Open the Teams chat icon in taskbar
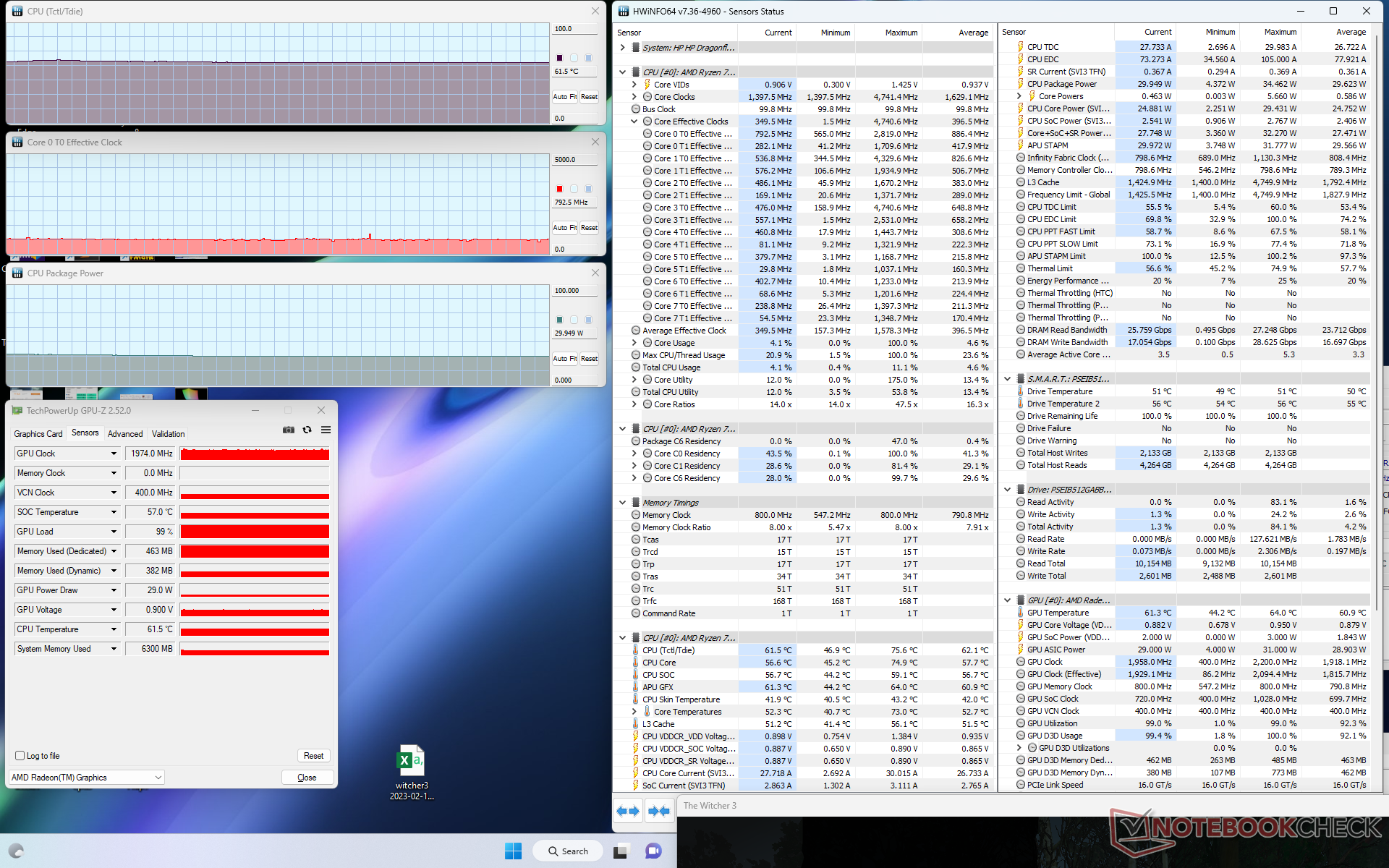Screen dimensions: 1389x868 pos(653,851)
